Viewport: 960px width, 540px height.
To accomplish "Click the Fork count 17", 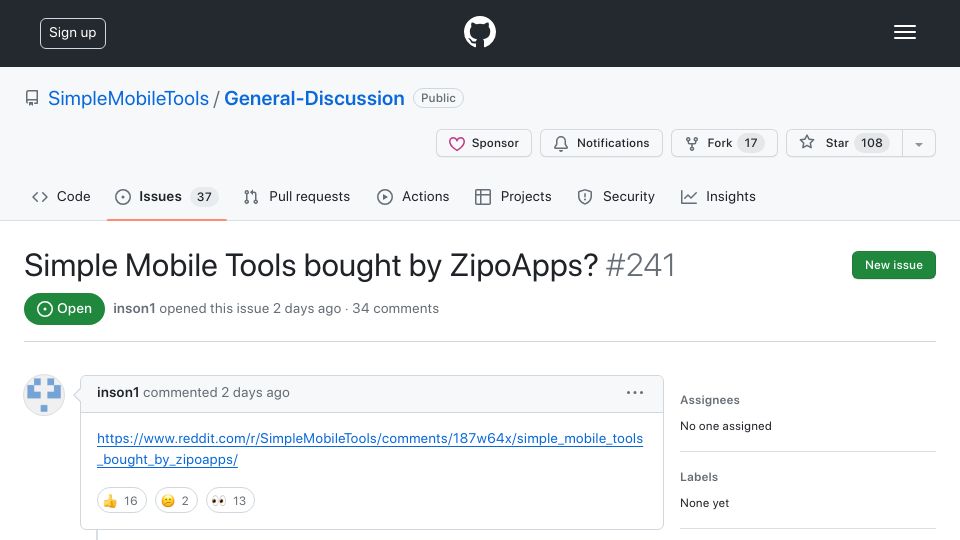I will 751,143.
